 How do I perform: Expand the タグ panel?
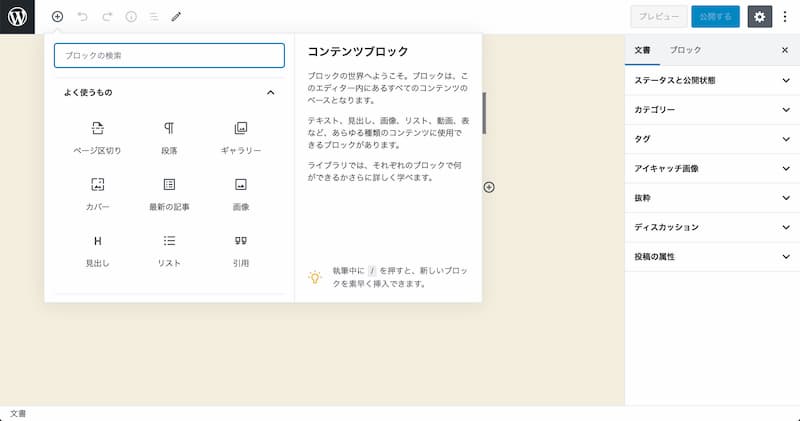pyautogui.click(x=712, y=139)
